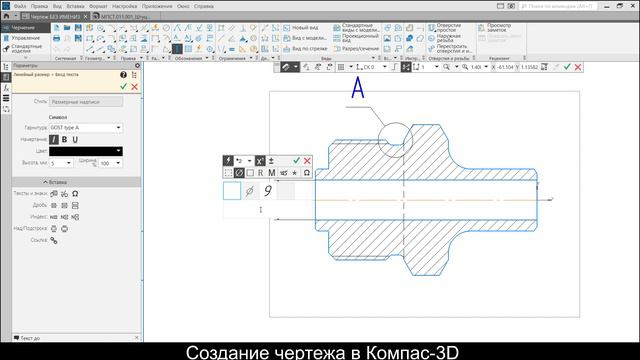The width and height of the screenshot is (640, 360).
Task: Toggle underline text style
Action: pos(75,140)
